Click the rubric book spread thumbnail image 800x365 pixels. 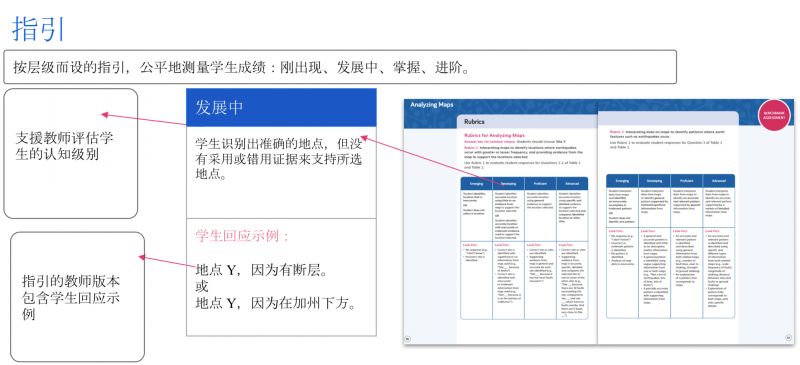click(x=599, y=221)
